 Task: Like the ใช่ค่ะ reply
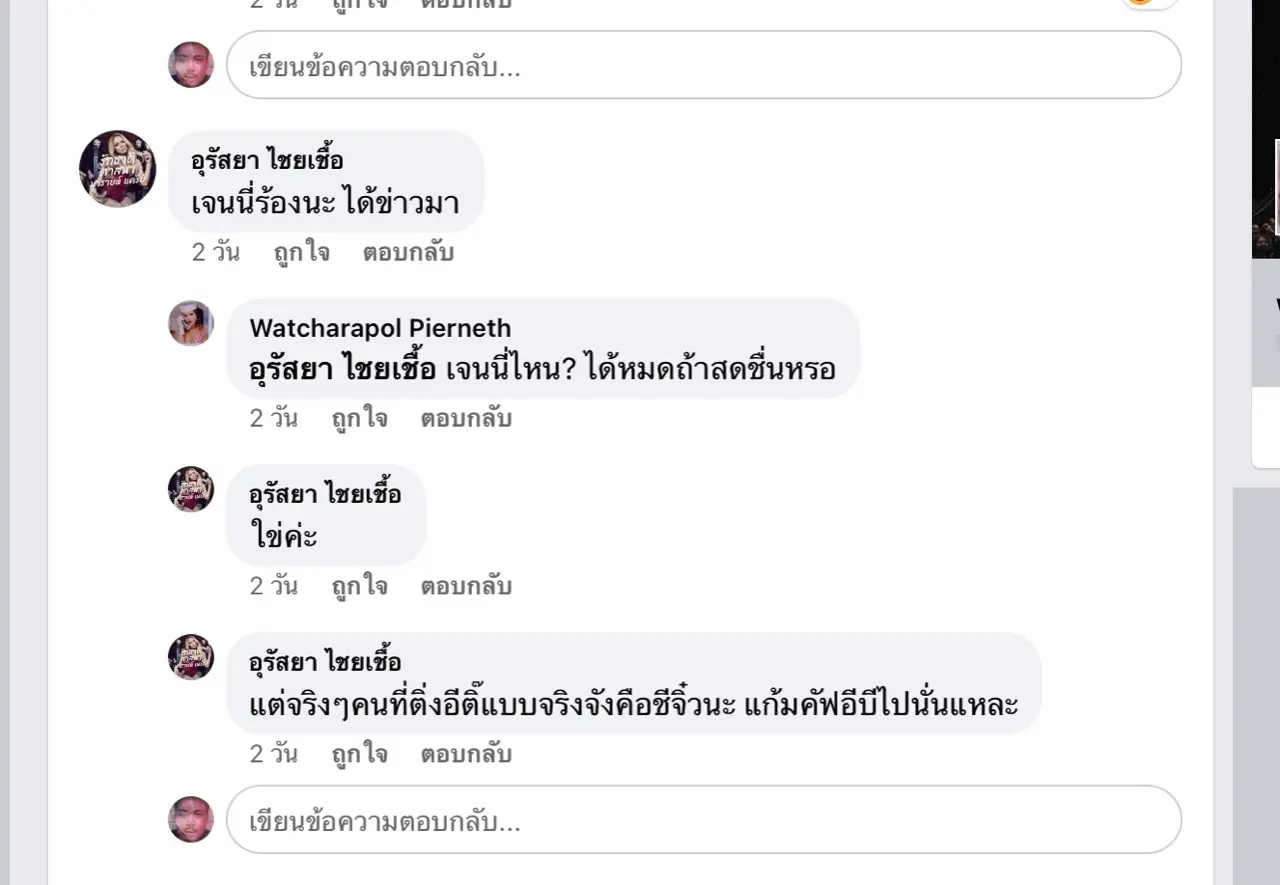pos(360,586)
